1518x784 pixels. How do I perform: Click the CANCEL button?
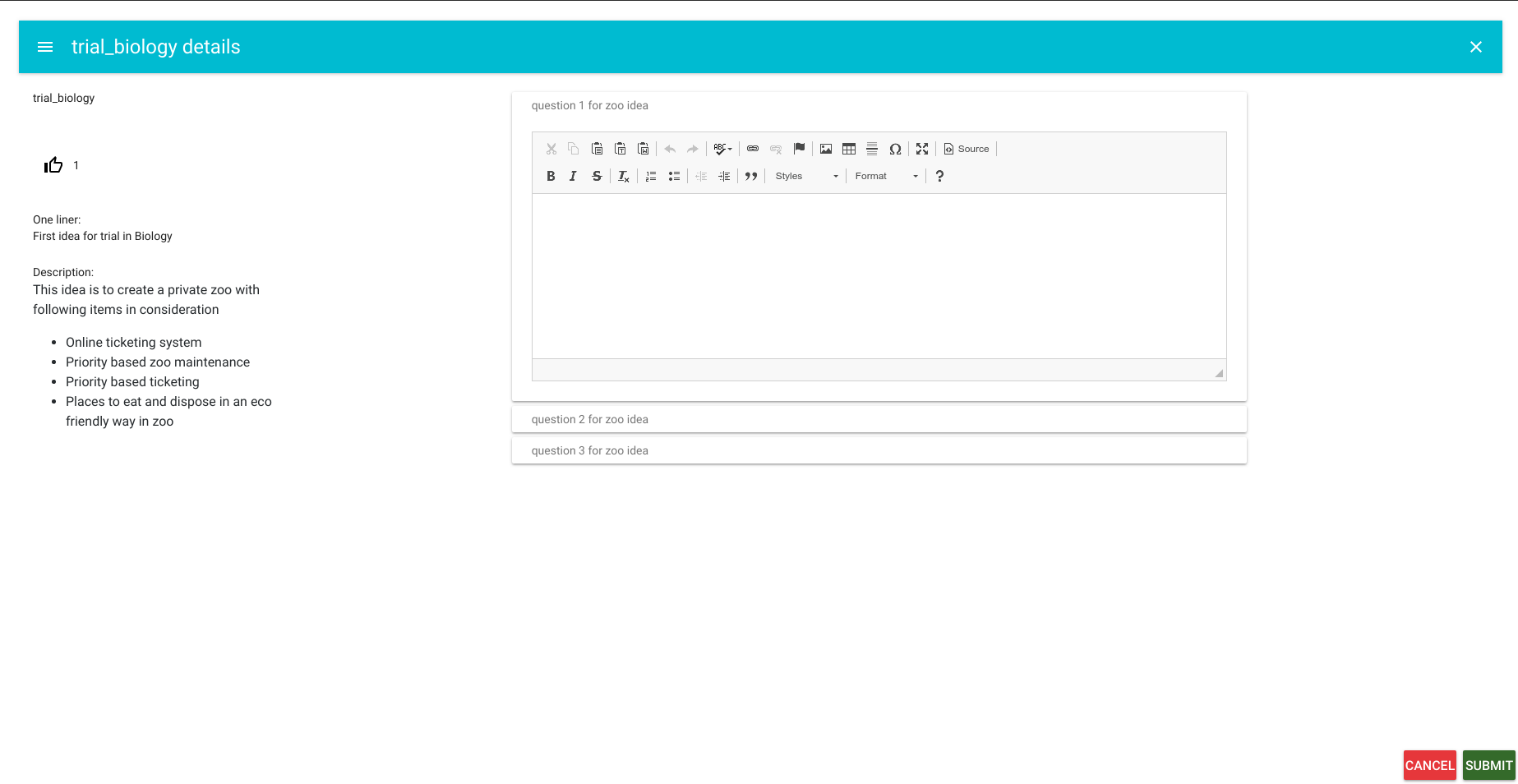click(x=1430, y=765)
